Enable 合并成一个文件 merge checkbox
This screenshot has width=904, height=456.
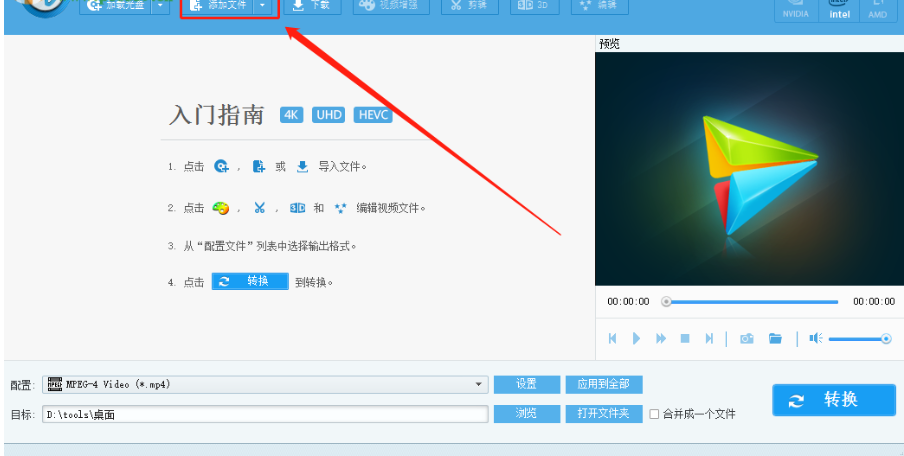pyautogui.click(x=654, y=414)
